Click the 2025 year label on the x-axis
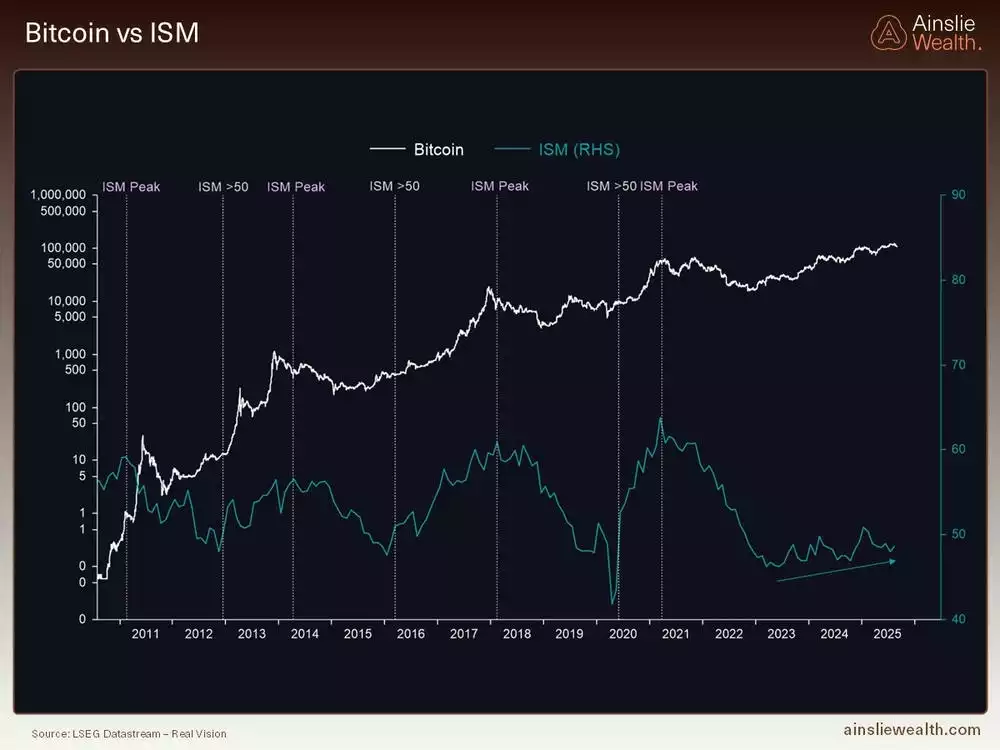The image size is (1000, 750). tap(887, 633)
